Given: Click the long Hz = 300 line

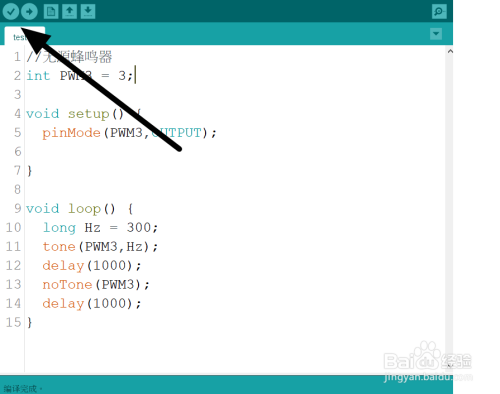Looking at the screenshot, I should click(x=100, y=228).
